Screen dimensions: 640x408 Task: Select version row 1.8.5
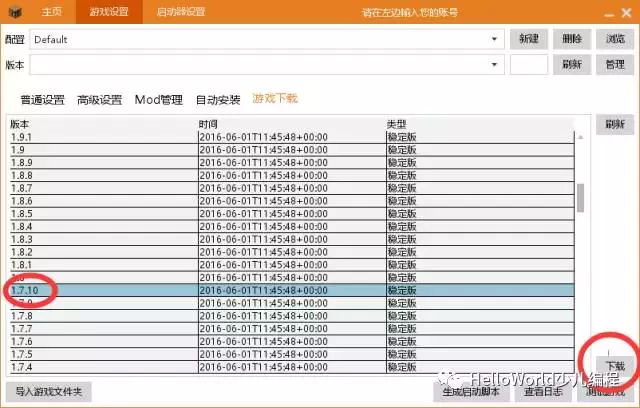click(x=292, y=214)
